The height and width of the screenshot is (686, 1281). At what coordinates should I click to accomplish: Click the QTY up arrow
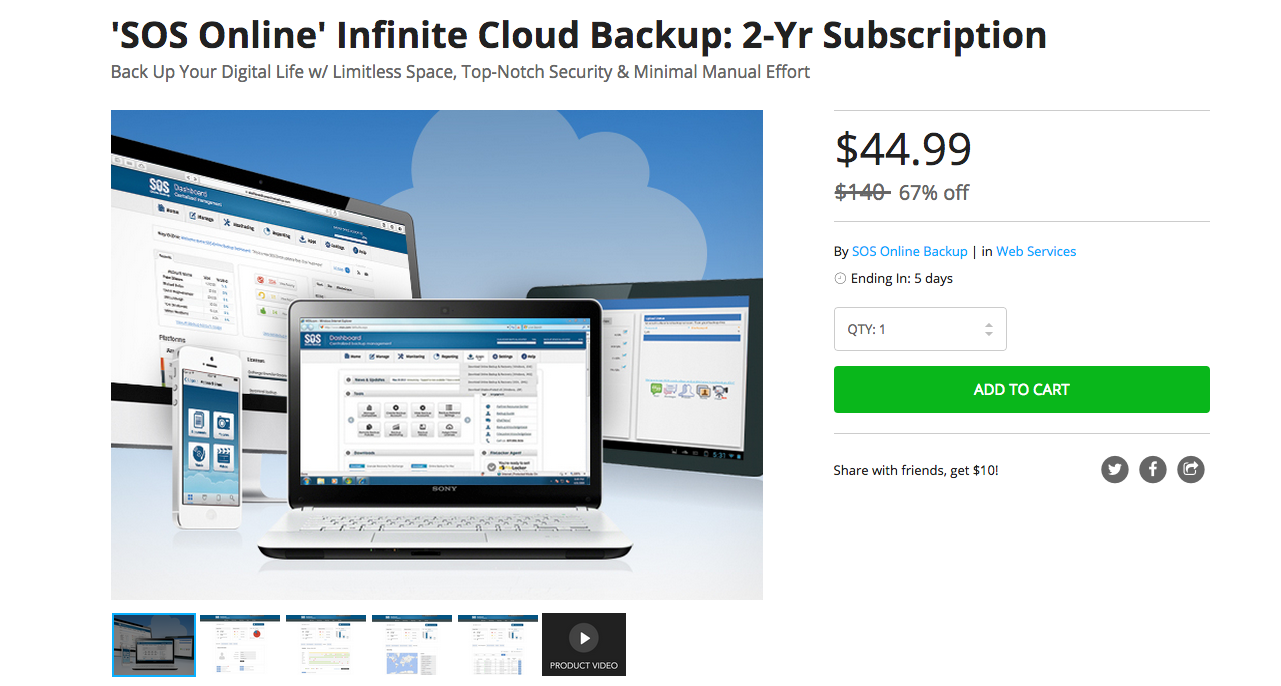989,324
